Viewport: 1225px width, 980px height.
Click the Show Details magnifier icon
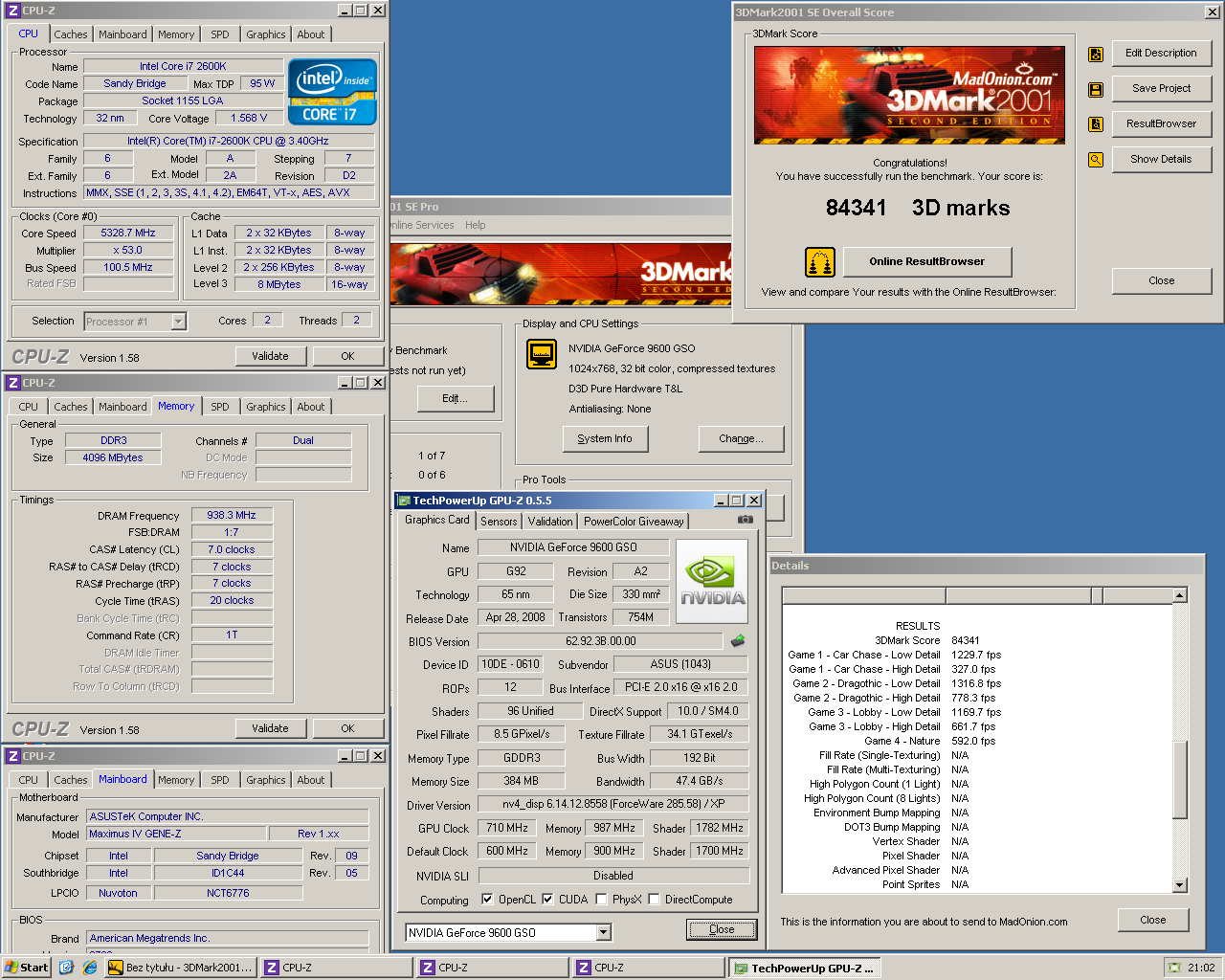point(1096,160)
